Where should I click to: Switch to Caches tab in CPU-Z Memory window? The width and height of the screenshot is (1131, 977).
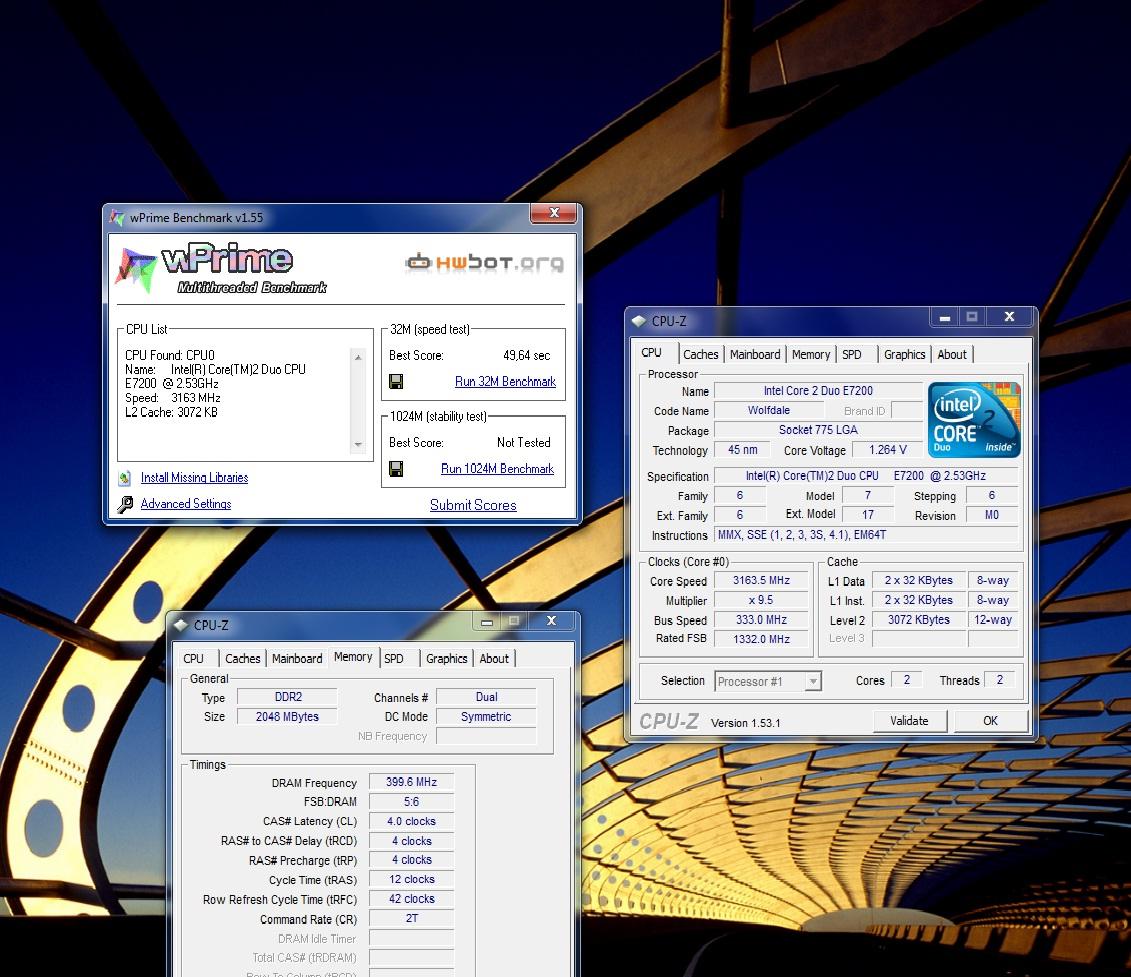click(242, 658)
